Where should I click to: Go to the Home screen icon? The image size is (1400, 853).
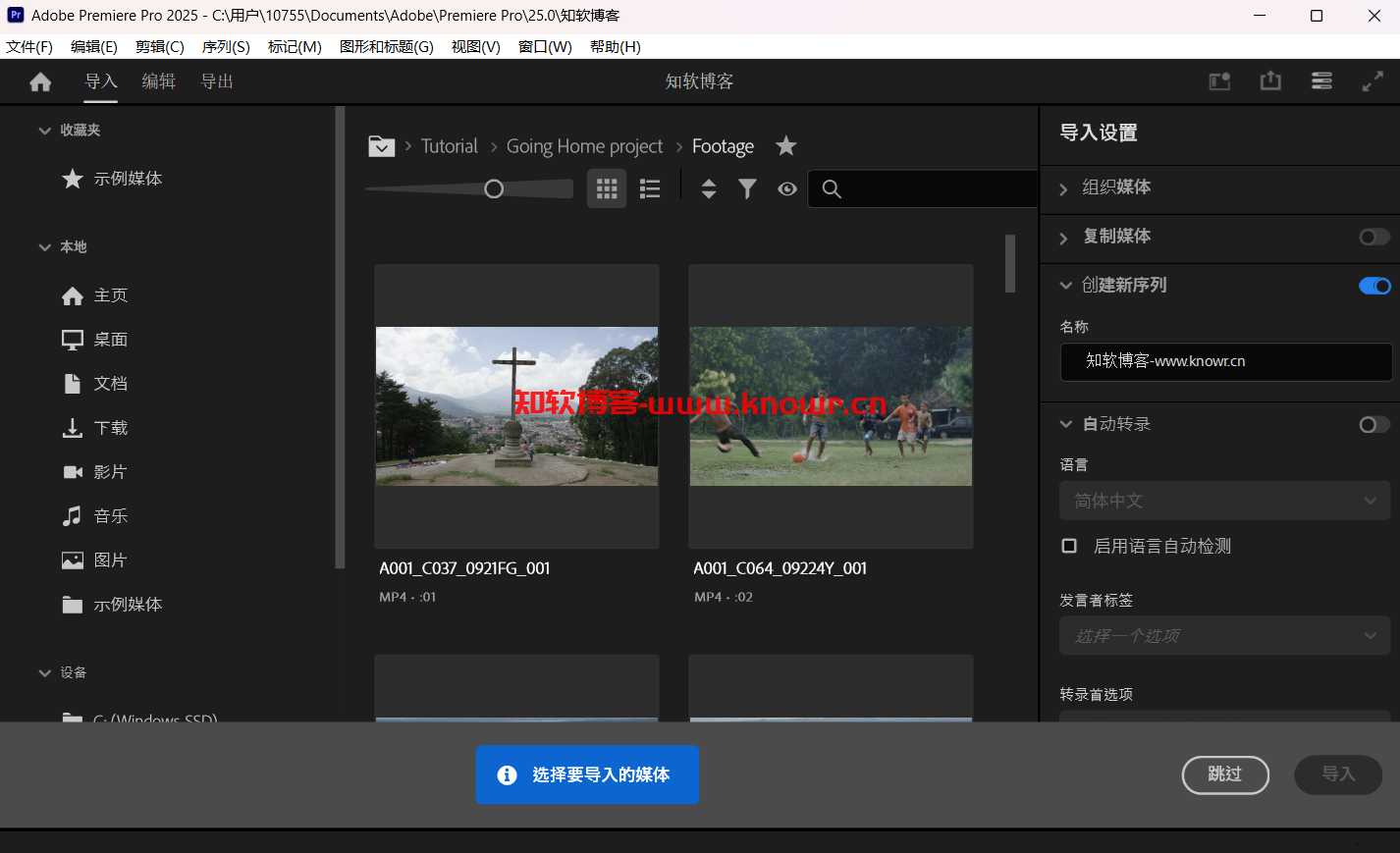coord(40,82)
